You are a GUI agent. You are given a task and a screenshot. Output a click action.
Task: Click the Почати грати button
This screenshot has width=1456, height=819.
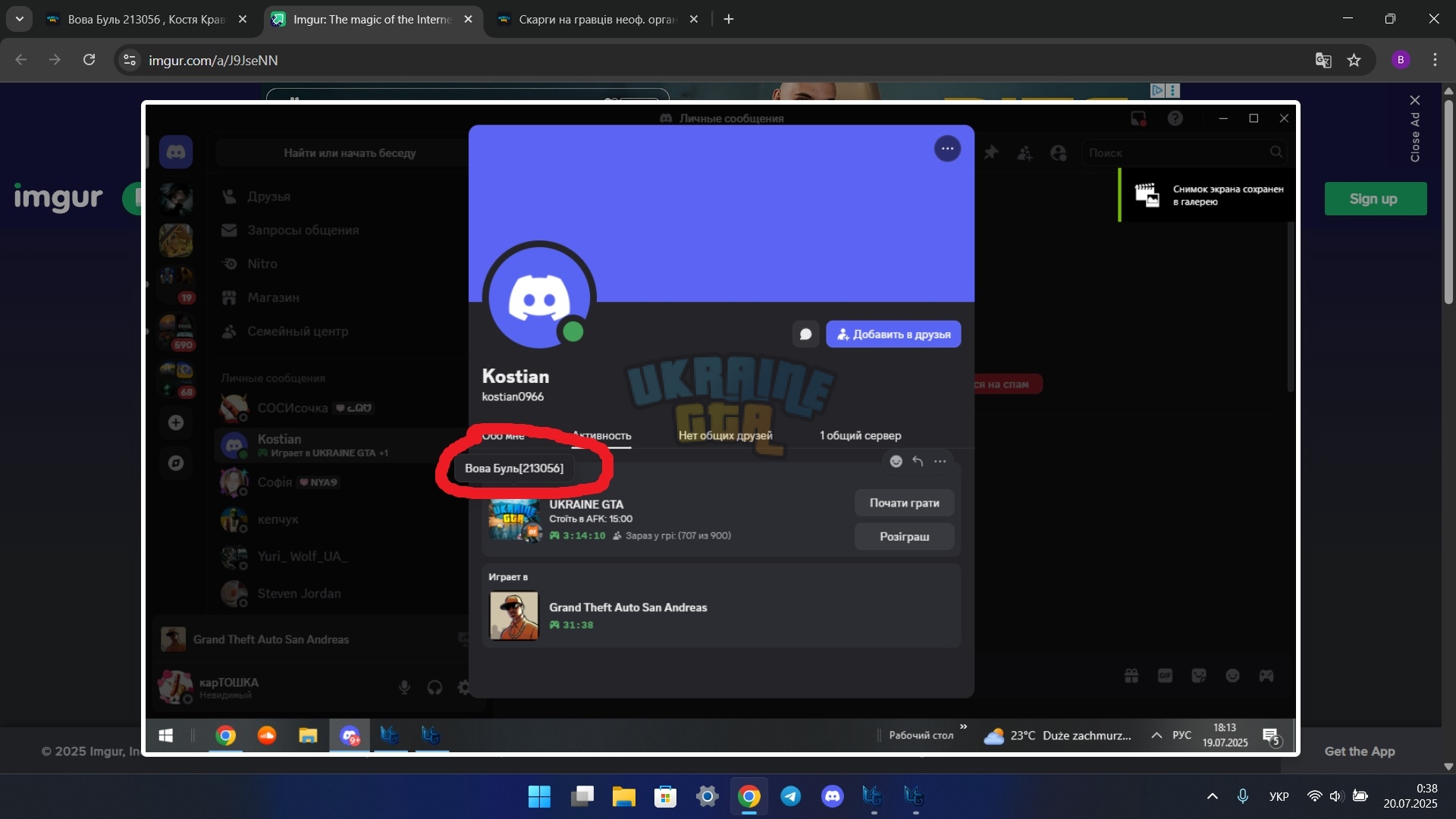pyautogui.click(x=904, y=503)
